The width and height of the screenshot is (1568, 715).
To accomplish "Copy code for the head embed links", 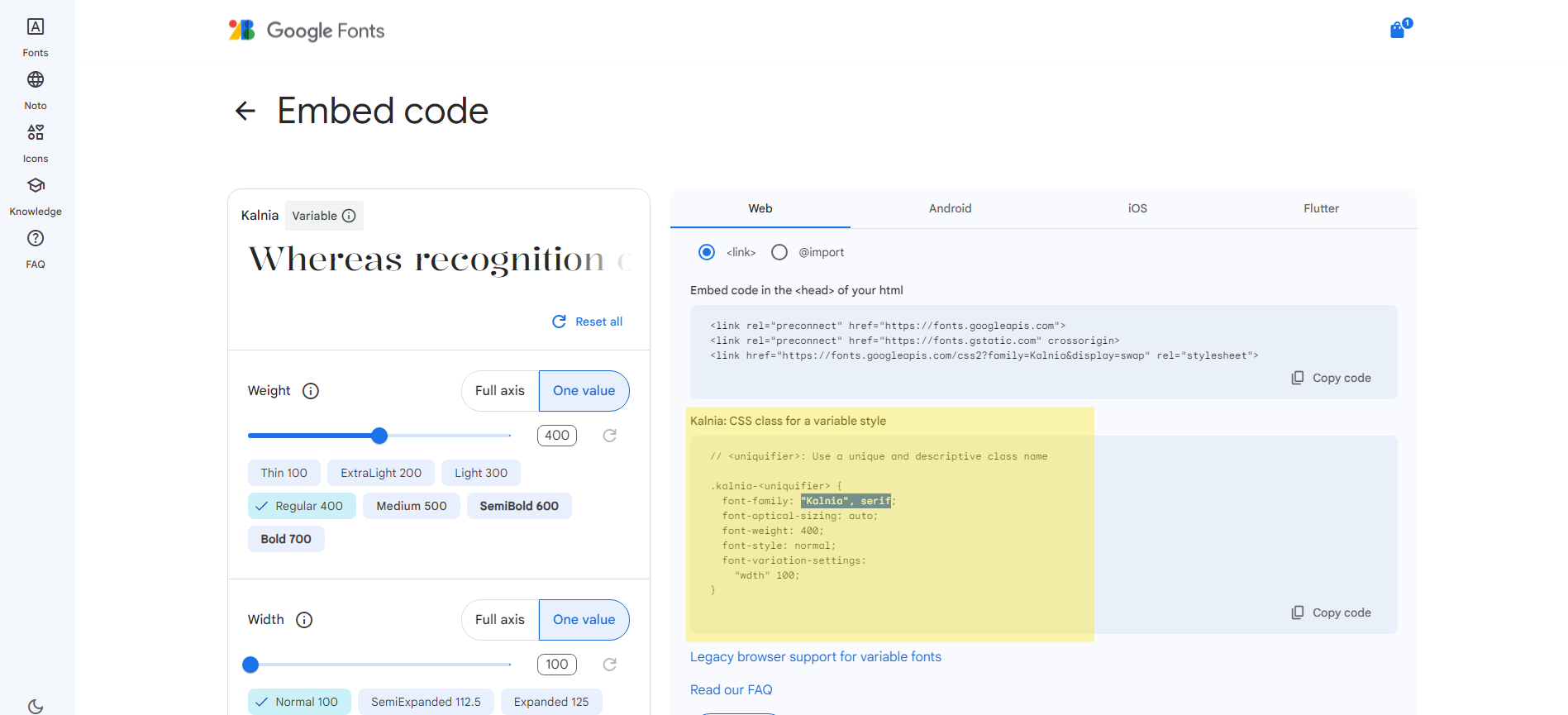I will [x=1332, y=378].
